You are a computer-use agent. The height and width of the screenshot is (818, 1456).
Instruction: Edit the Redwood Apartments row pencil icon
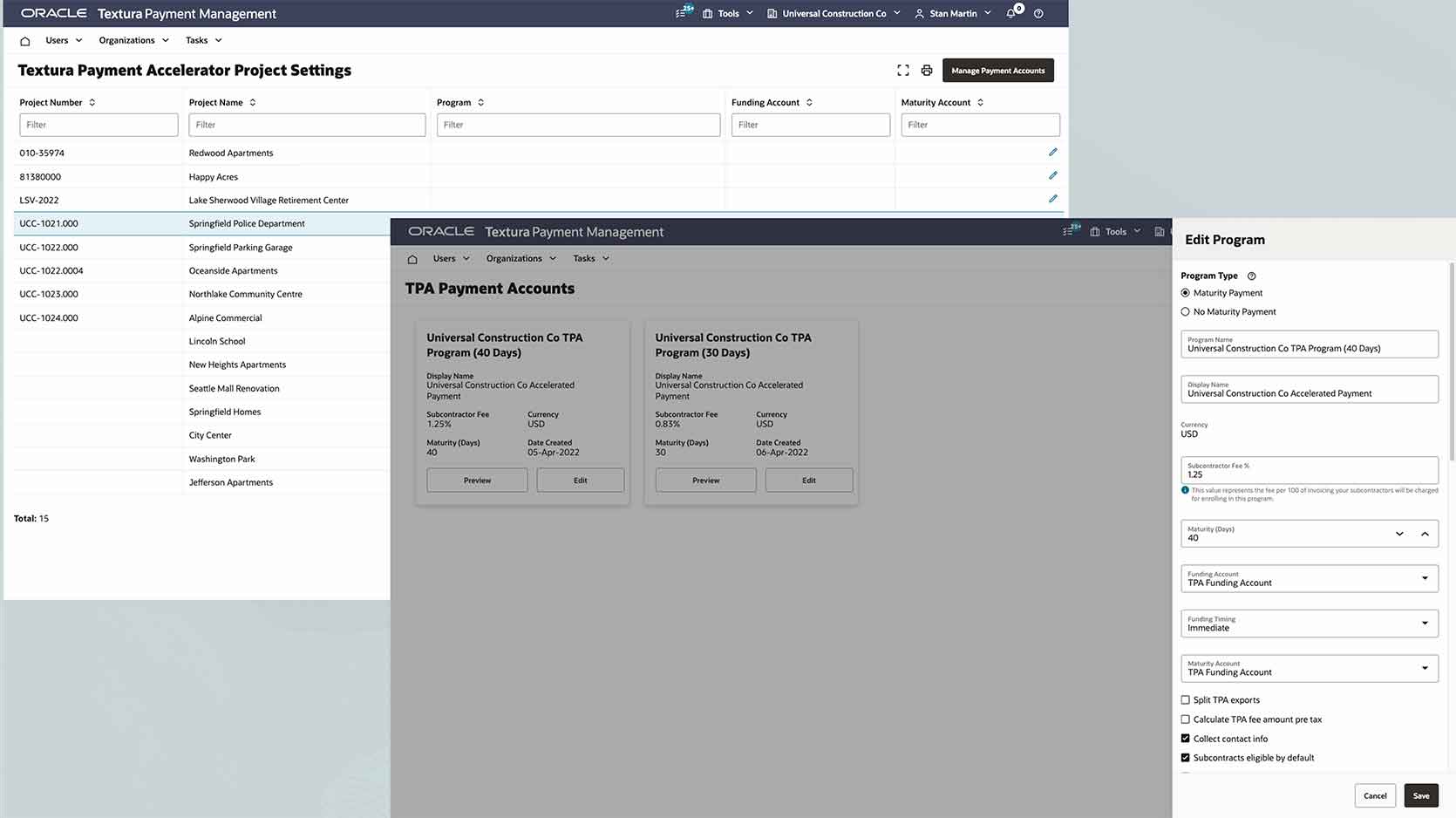point(1052,153)
